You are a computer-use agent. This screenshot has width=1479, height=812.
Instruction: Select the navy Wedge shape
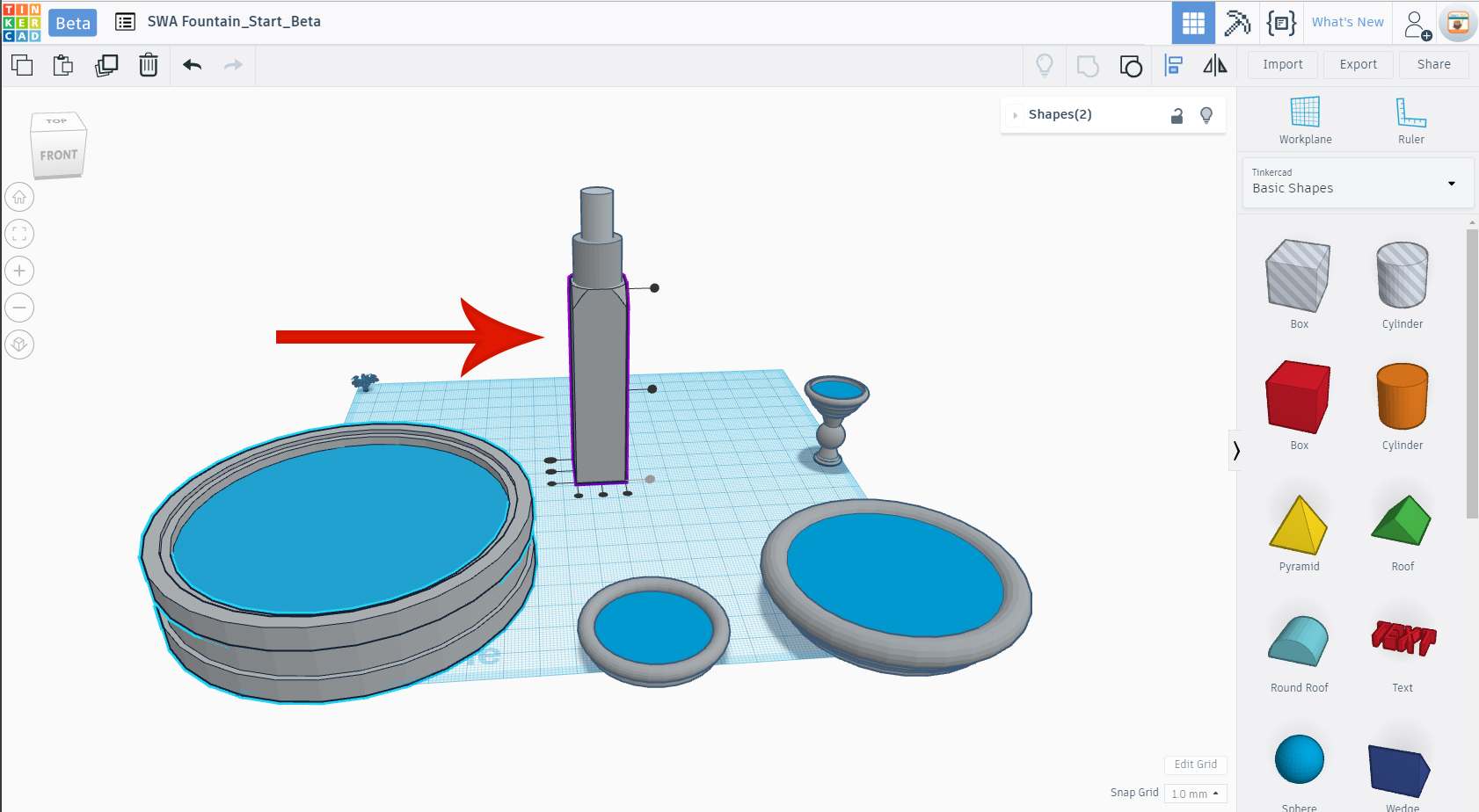1401,771
